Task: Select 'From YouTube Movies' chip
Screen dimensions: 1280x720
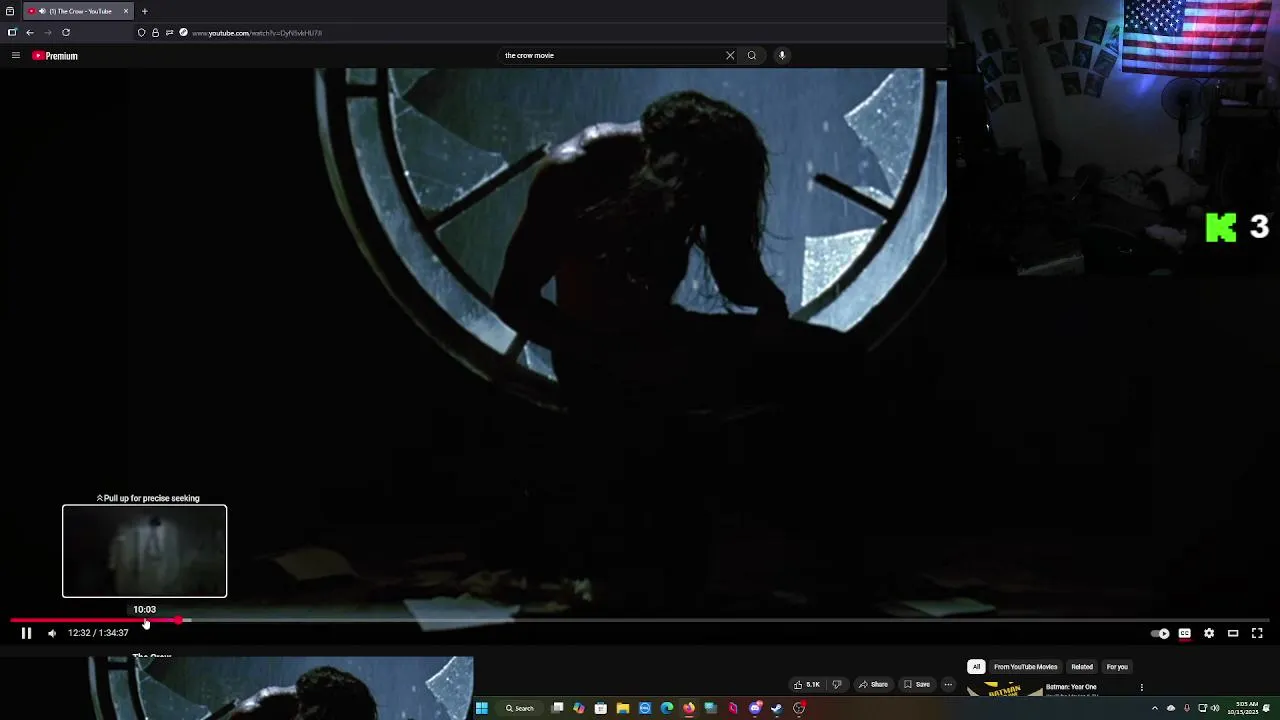Action: (1025, 667)
